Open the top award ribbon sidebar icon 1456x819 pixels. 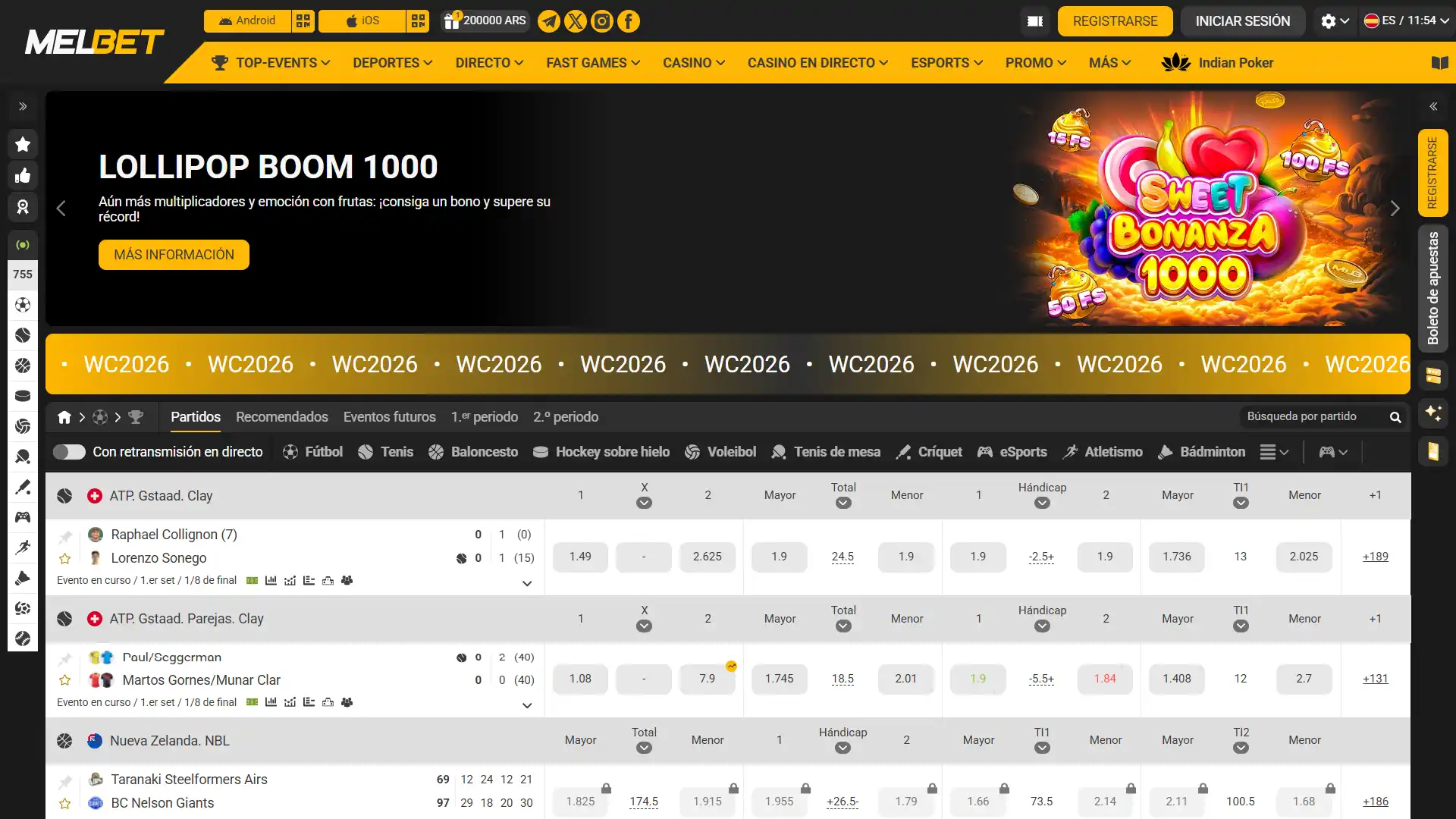click(x=23, y=207)
